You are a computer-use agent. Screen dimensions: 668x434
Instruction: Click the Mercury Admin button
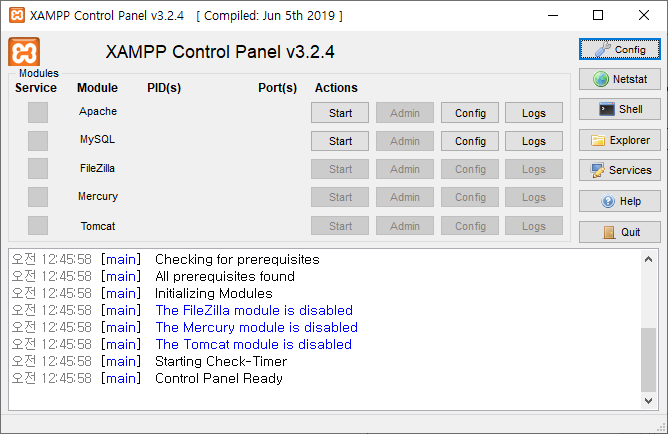pyautogui.click(x=405, y=197)
